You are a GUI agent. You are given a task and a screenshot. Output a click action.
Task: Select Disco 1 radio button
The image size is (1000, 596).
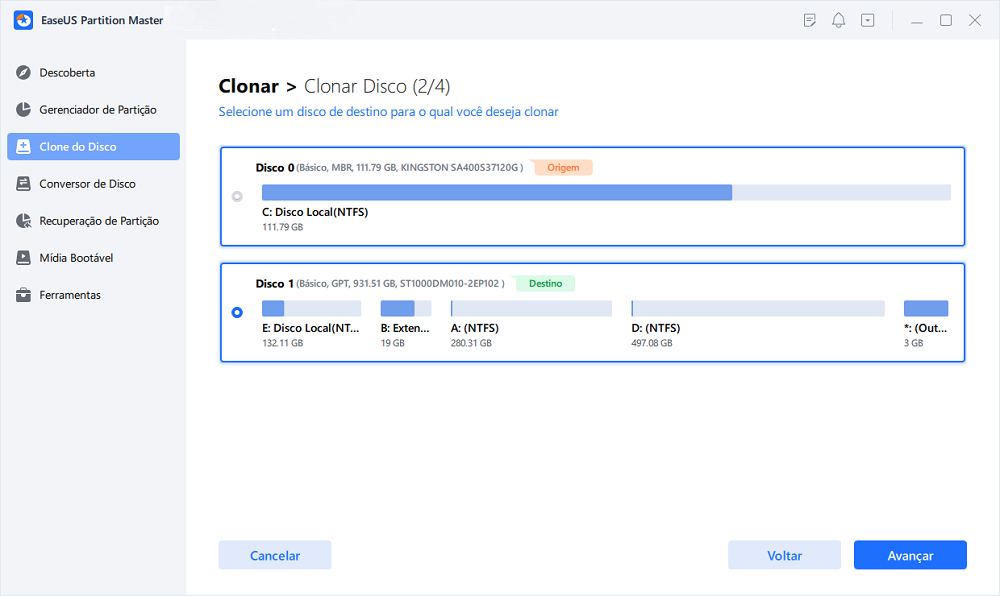(237, 312)
